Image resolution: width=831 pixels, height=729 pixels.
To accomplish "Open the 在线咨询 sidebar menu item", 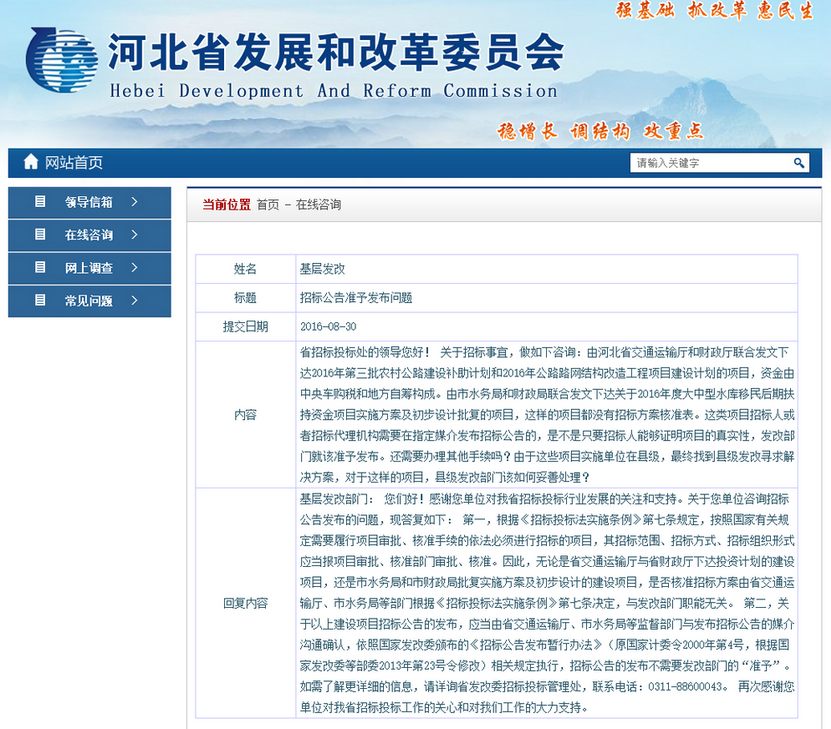I will click(89, 235).
